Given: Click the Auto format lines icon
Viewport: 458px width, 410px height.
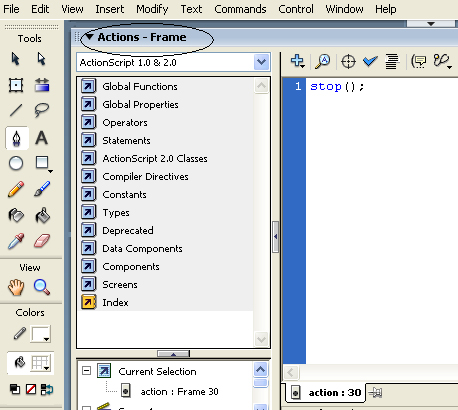Looking at the screenshot, I should pos(392,62).
